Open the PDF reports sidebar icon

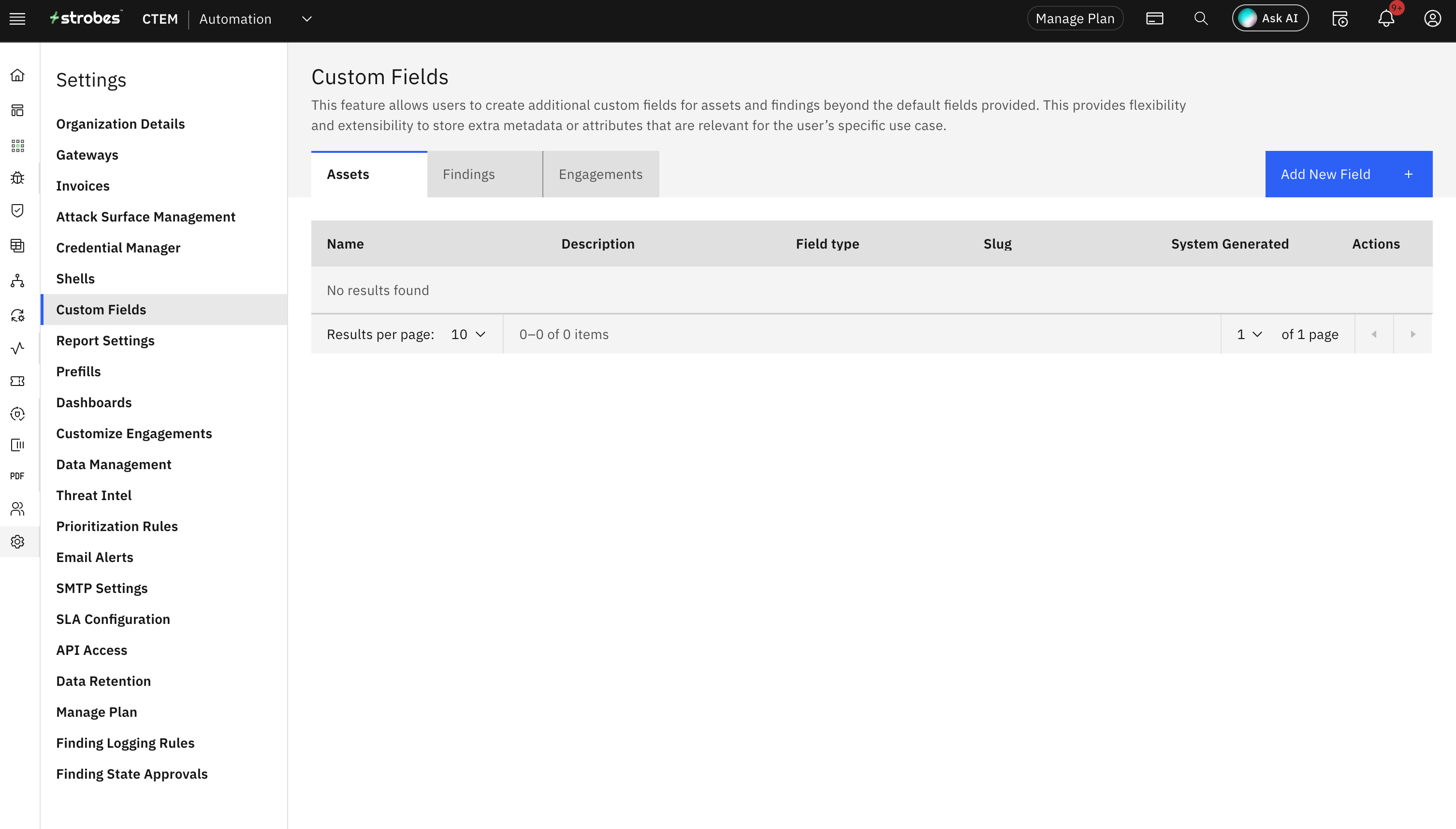[17, 476]
